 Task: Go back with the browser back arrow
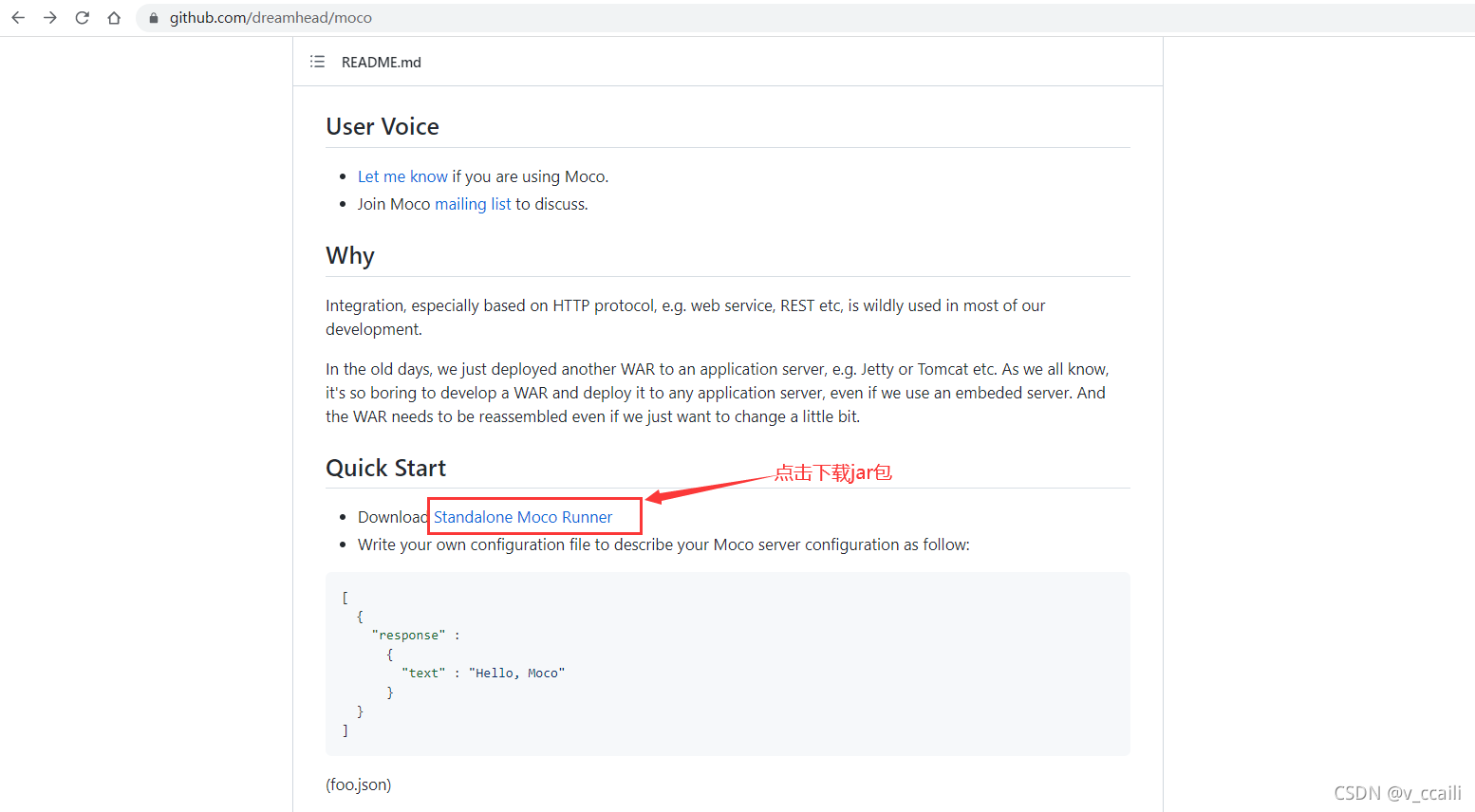(18, 18)
